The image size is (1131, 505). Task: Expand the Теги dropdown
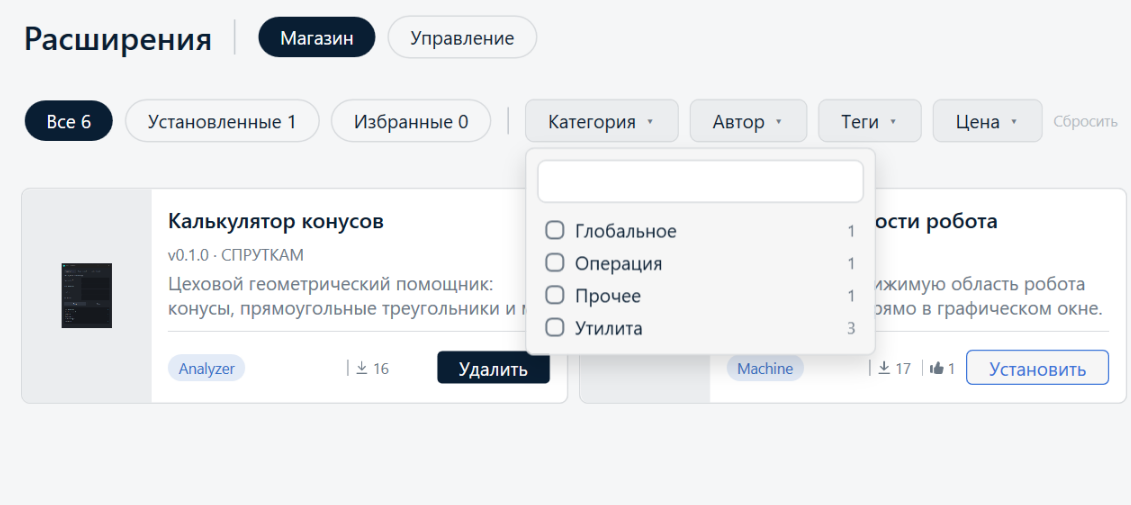tap(869, 121)
